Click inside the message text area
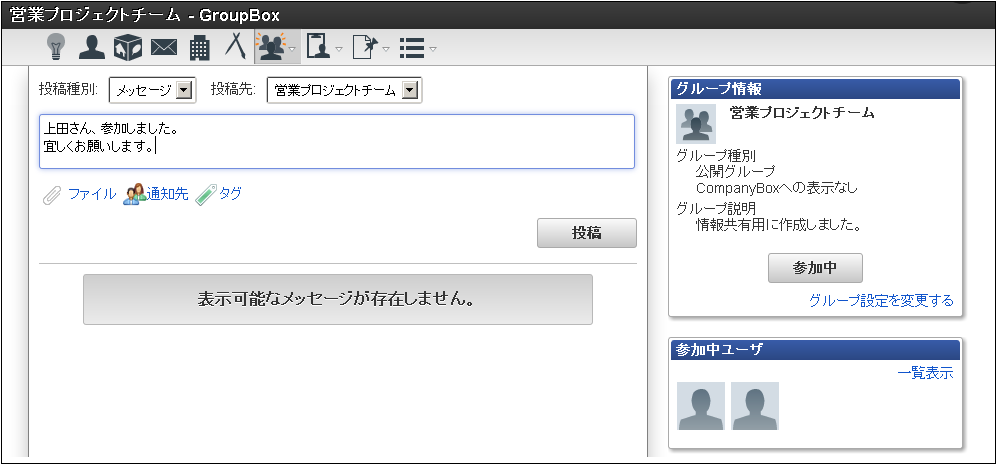The height and width of the screenshot is (466, 1002). tap(336, 141)
